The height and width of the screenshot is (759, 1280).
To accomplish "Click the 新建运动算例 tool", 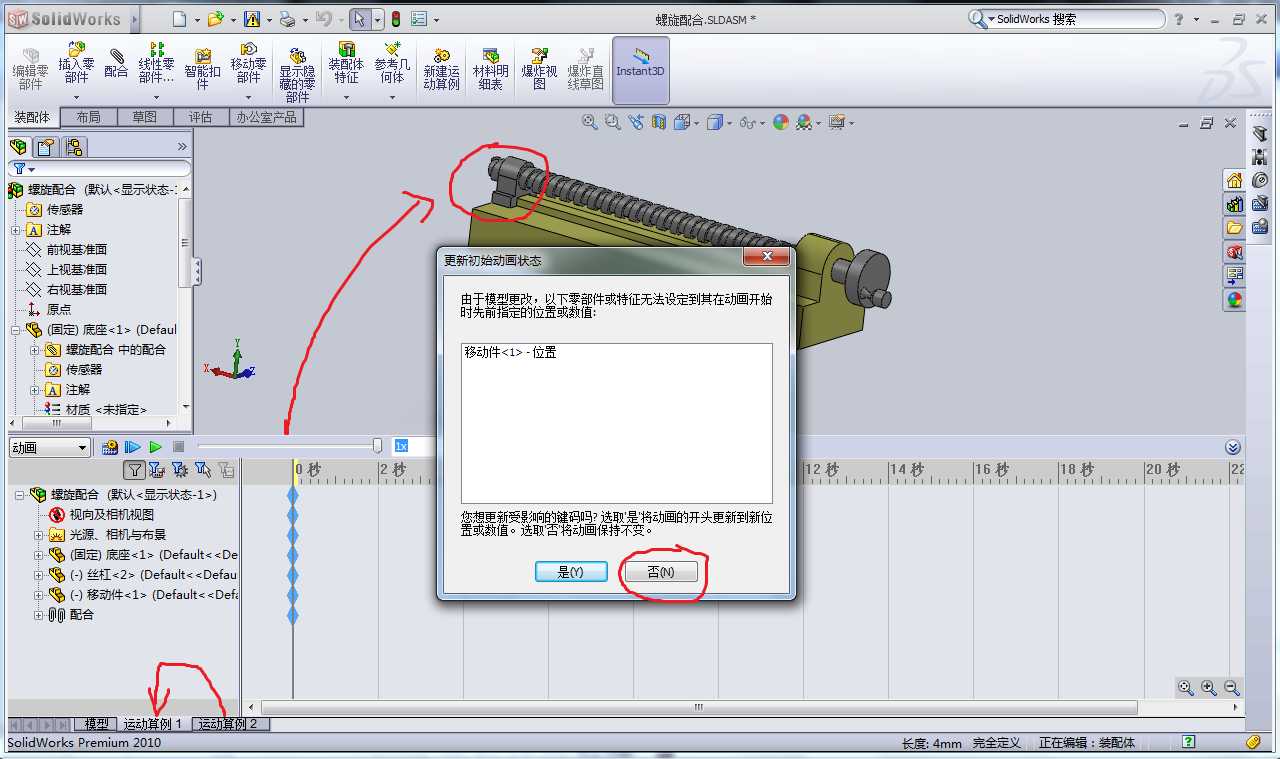I will (441, 69).
